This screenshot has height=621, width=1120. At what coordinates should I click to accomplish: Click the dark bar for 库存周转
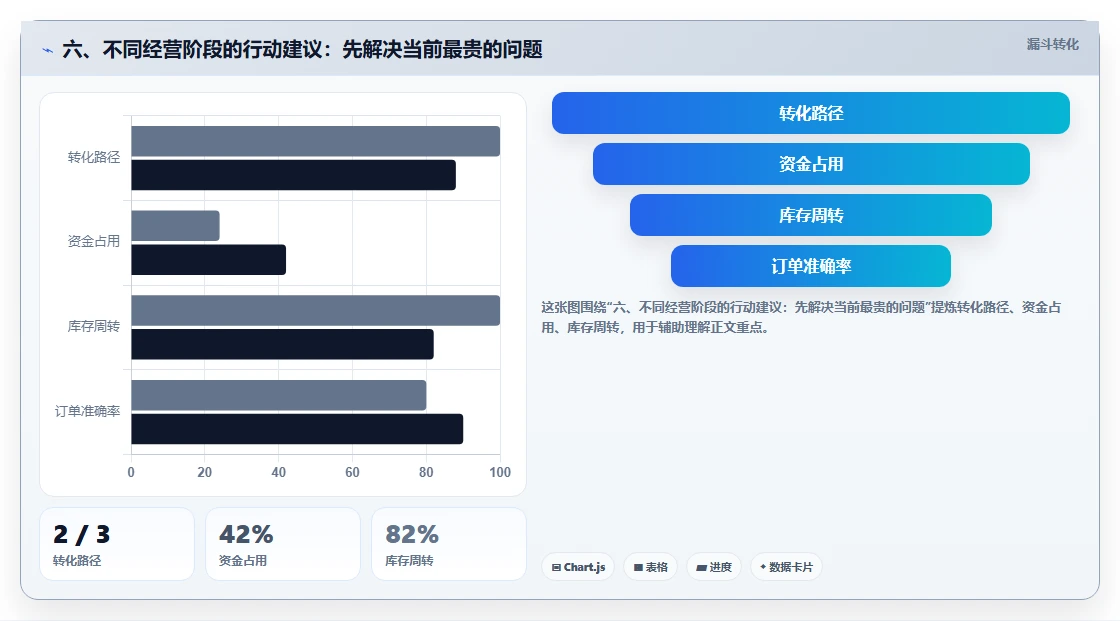(x=282, y=344)
